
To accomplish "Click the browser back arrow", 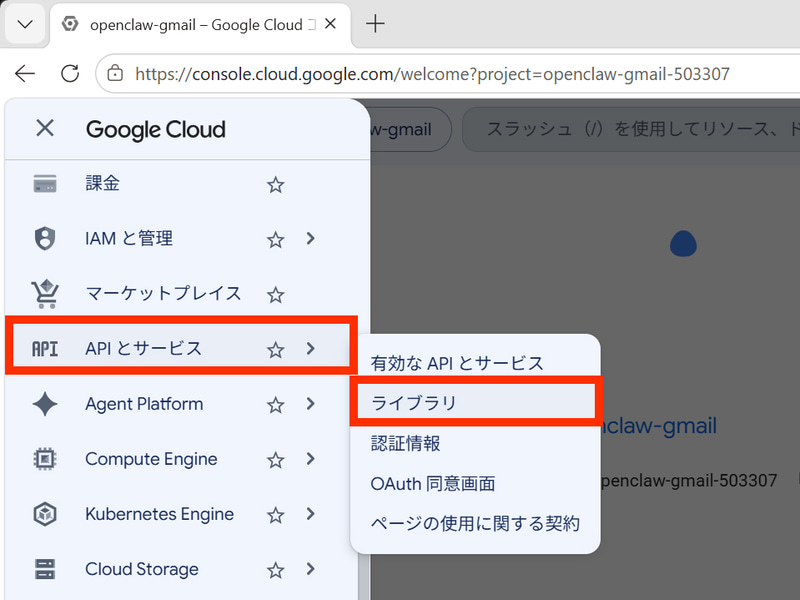I will click(x=24, y=74).
